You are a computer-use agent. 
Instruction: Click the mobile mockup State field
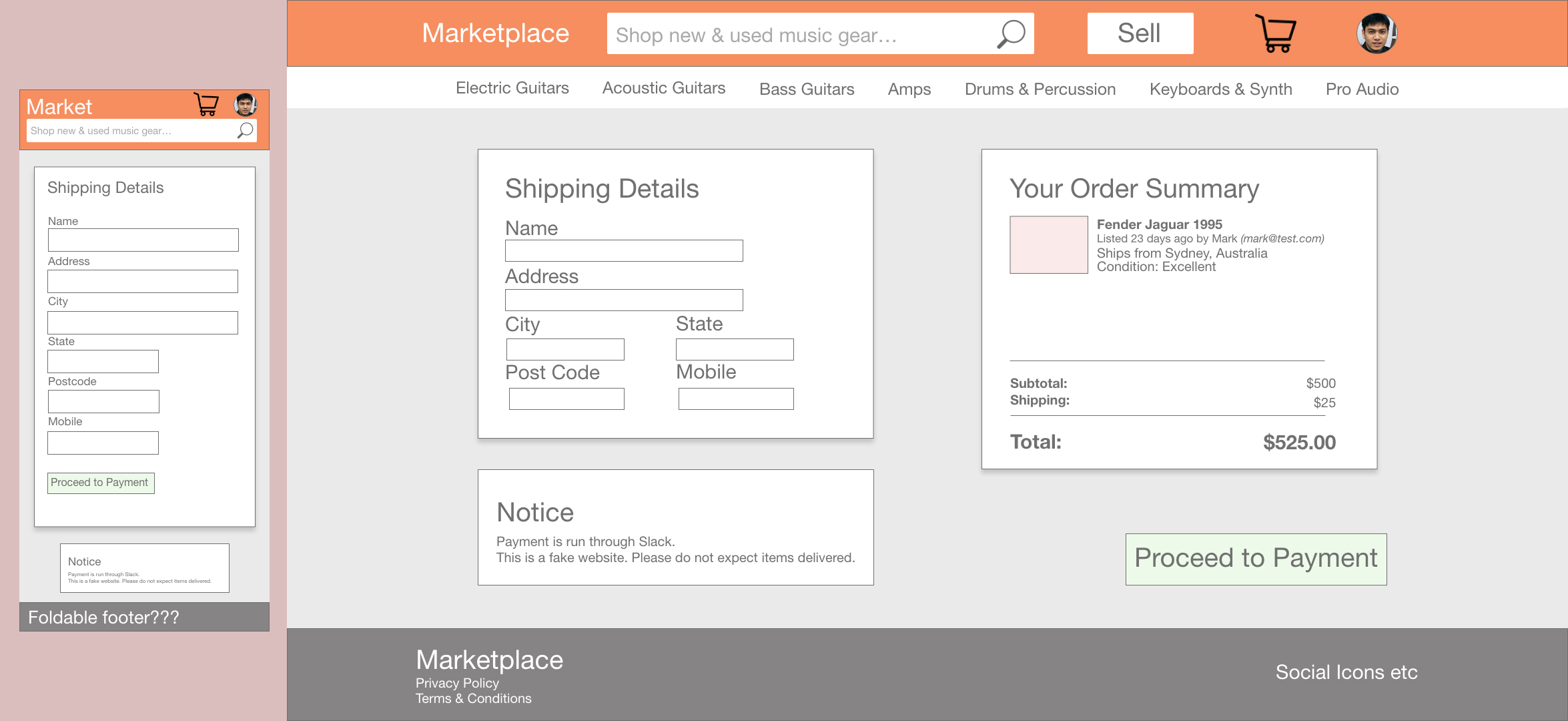103,361
